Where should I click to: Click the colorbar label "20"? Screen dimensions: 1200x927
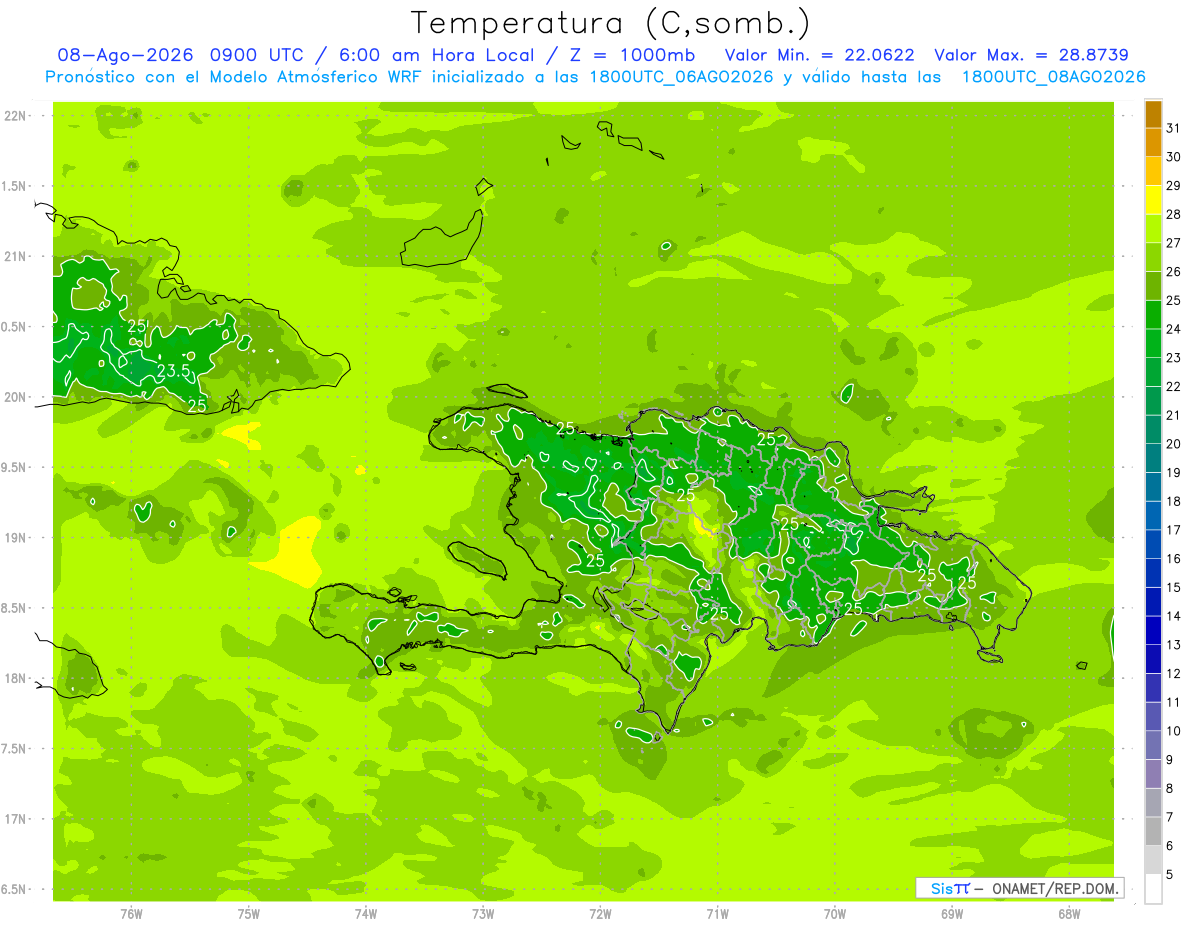(x=1174, y=444)
